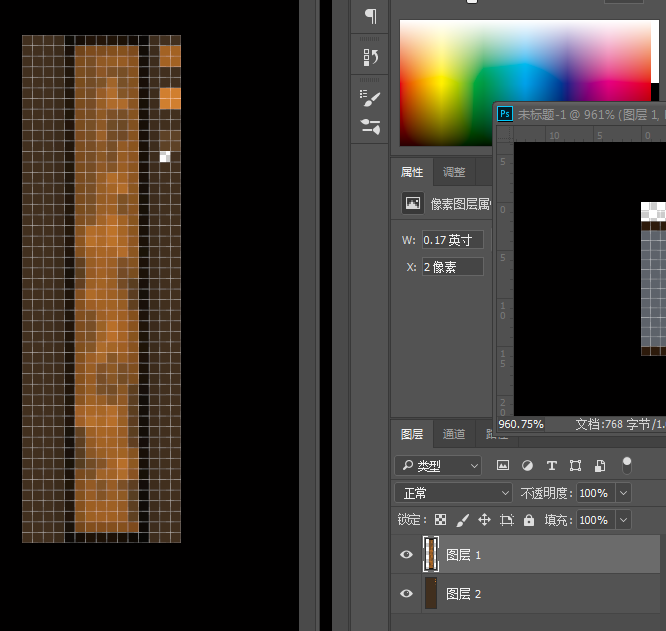Filter layers by adjustment layers icon
666x631 pixels.
point(528,466)
